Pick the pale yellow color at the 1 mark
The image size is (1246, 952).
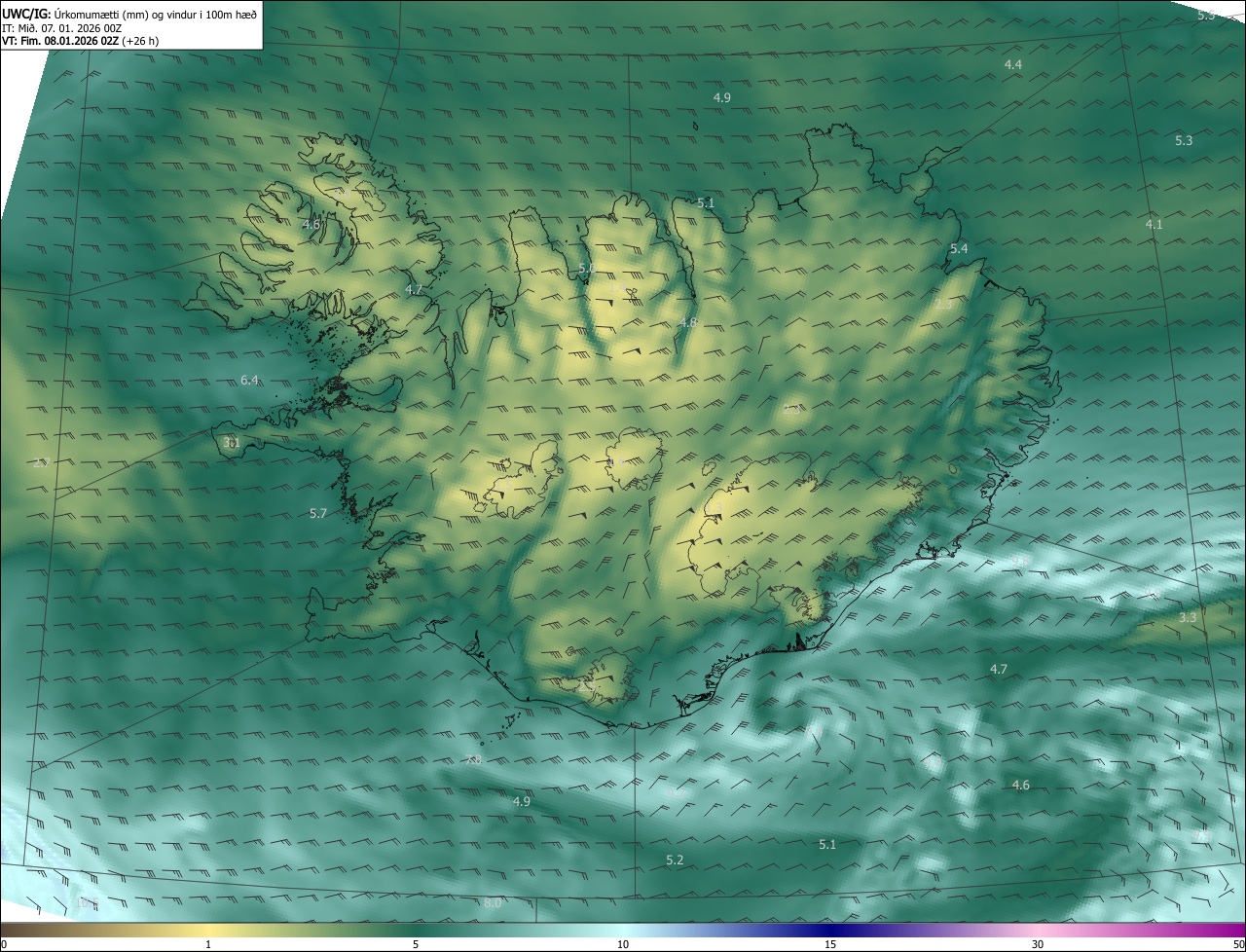pyautogui.click(x=208, y=931)
